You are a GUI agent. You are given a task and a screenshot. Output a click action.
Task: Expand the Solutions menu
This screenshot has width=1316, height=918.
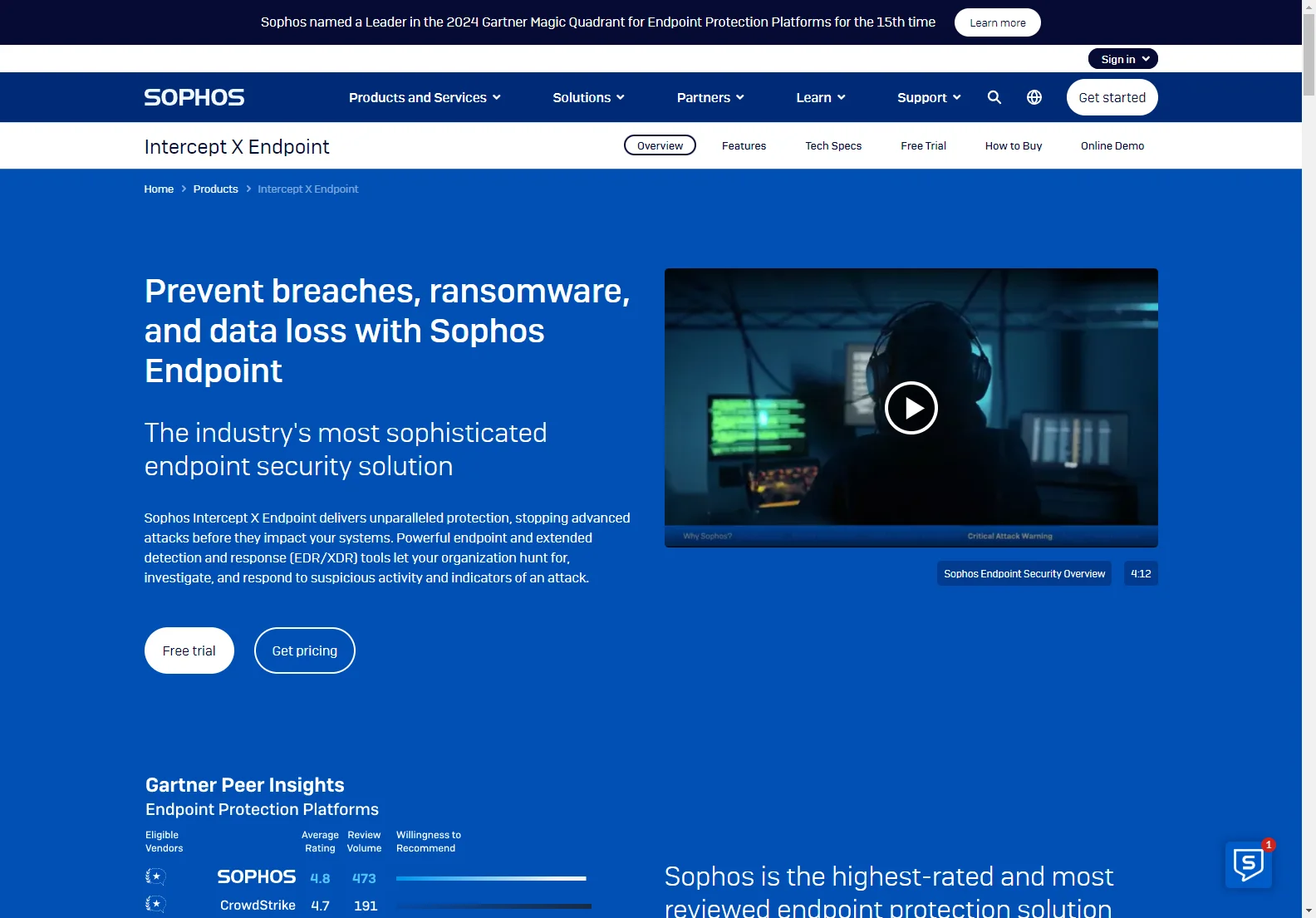pos(588,97)
